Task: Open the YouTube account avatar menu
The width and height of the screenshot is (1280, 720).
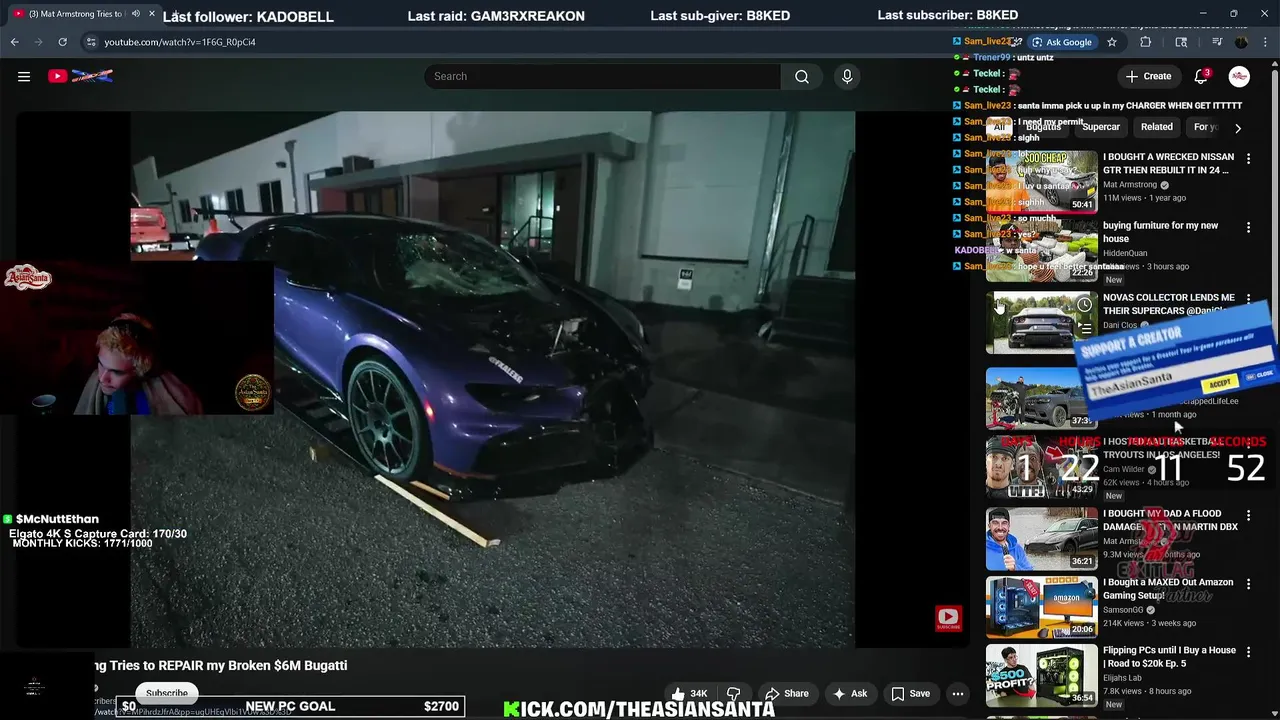Action: pos(1239,76)
